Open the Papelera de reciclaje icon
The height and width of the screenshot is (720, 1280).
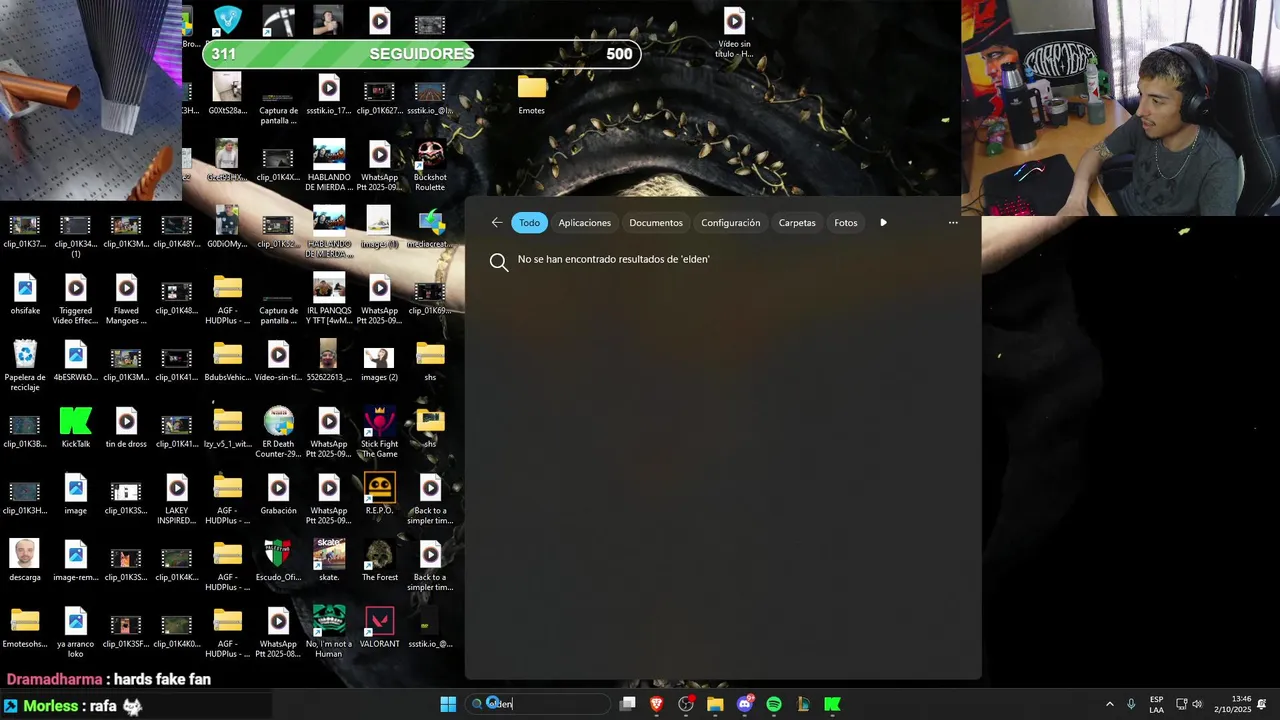tap(25, 365)
